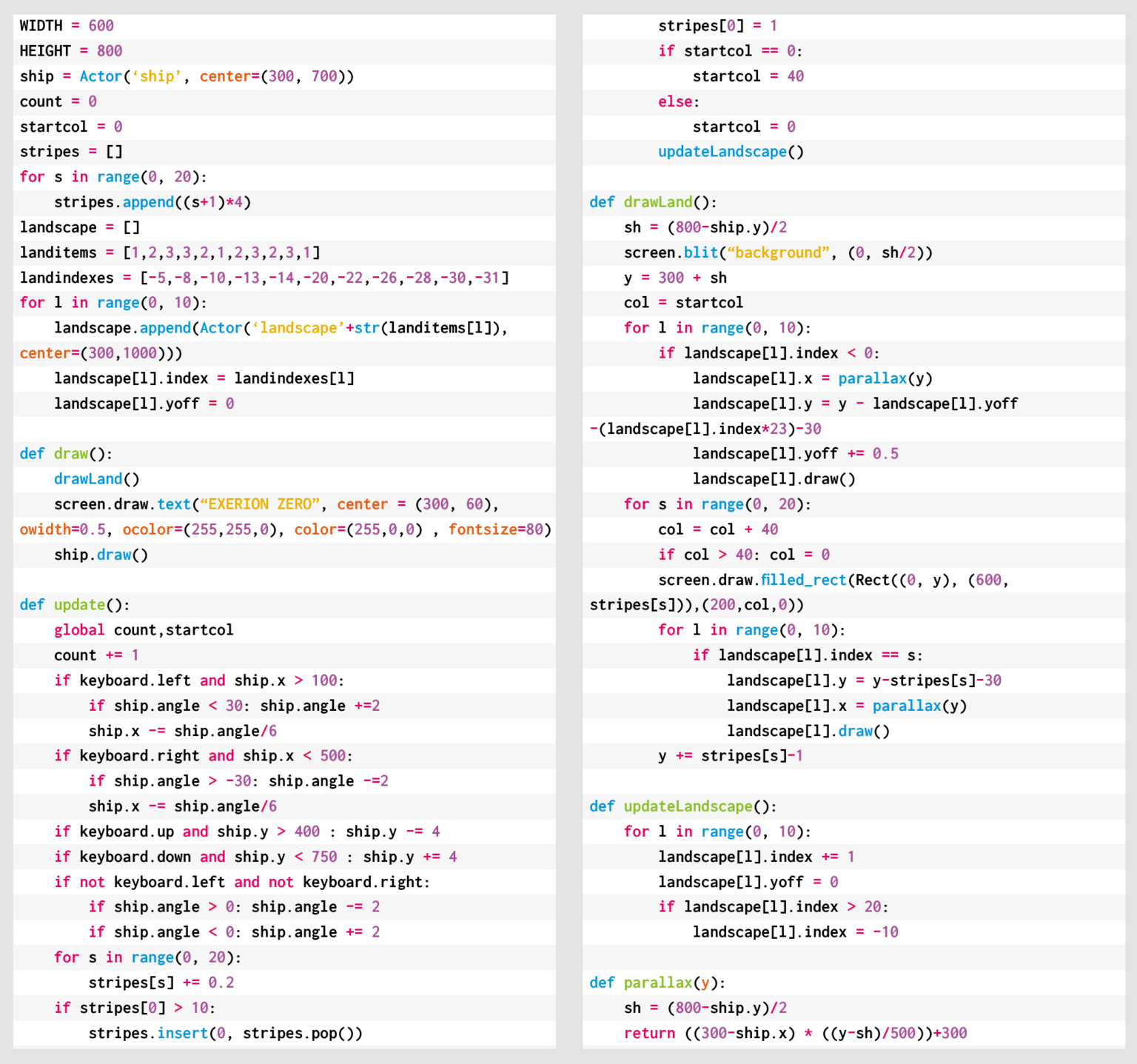Click the HEIGHT = 800 code line
Screen dimensions: 1137x1064
tap(71, 51)
